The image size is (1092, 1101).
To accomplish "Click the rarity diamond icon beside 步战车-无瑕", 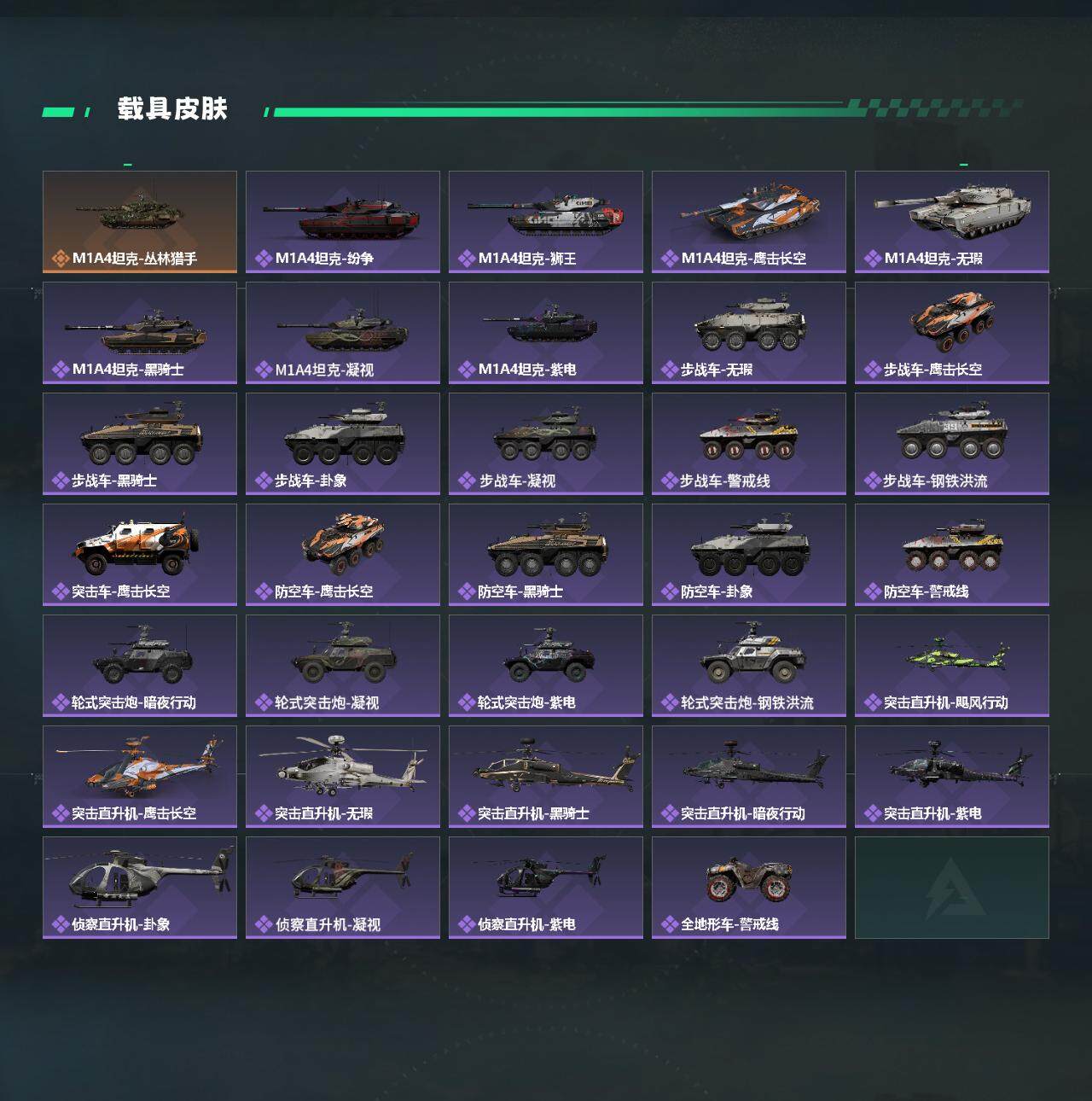I will [669, 370].
